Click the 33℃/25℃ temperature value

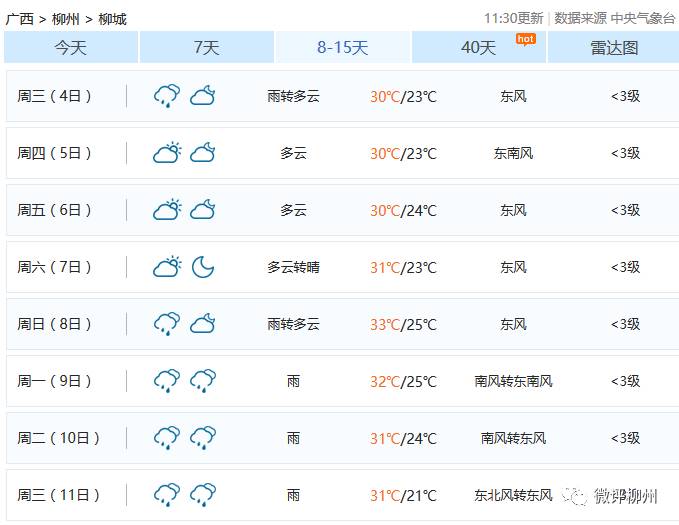[x=403, y=324]
